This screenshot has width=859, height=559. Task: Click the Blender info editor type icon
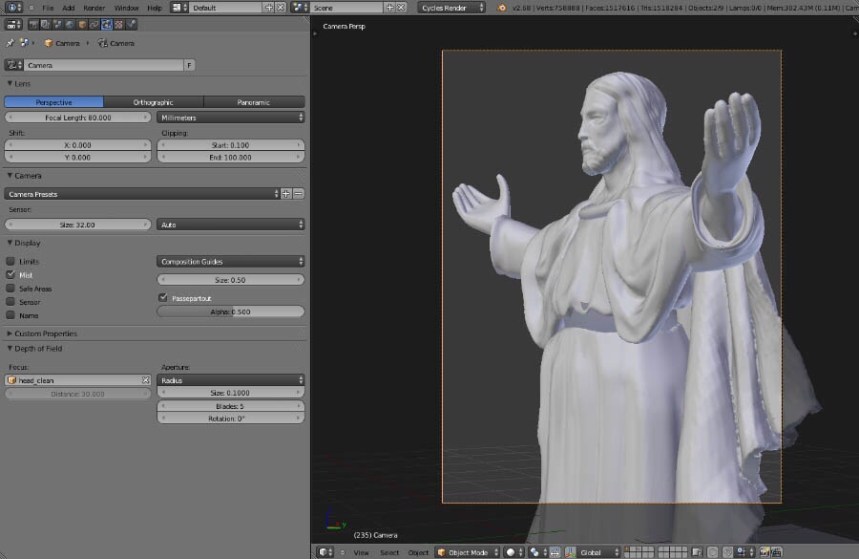coord(13,7)
